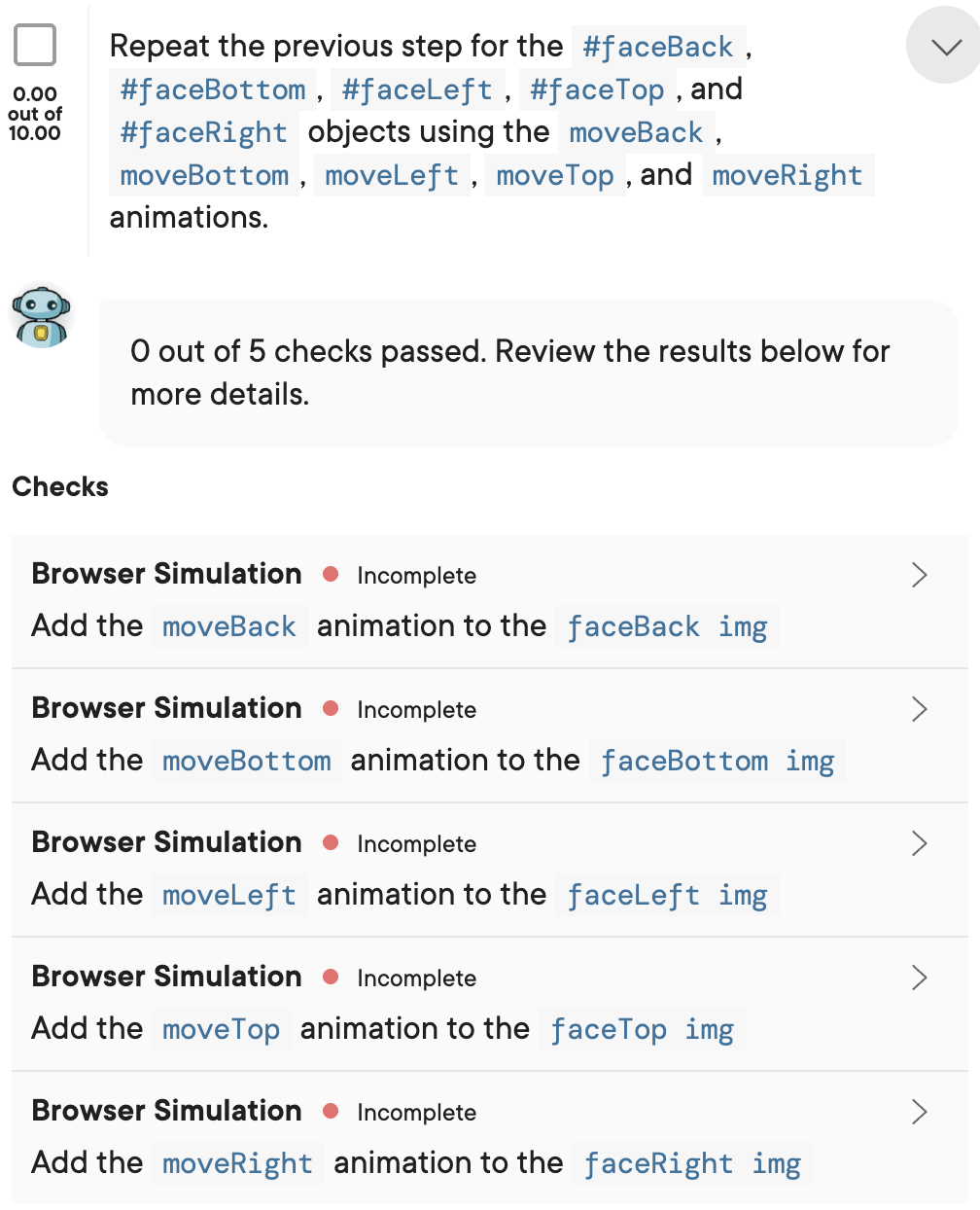980x1210 pixels.
Task: Click the #faceBack code token in instructions
Action: coord(658,46)
